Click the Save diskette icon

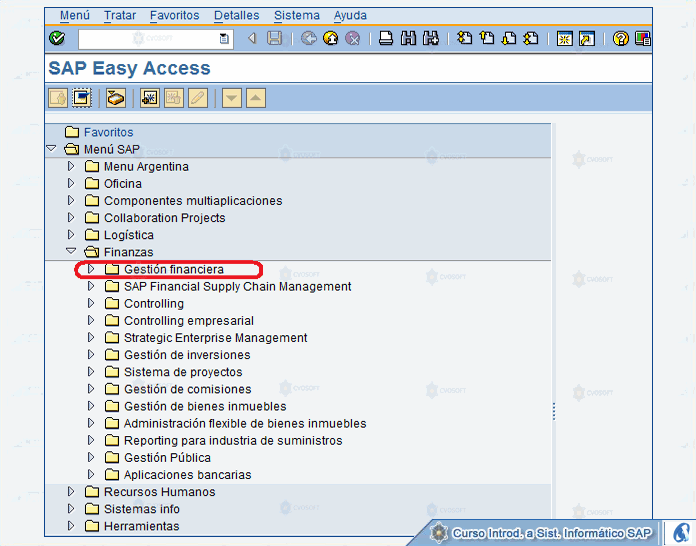pyautogui.click(x=275, y=39)
